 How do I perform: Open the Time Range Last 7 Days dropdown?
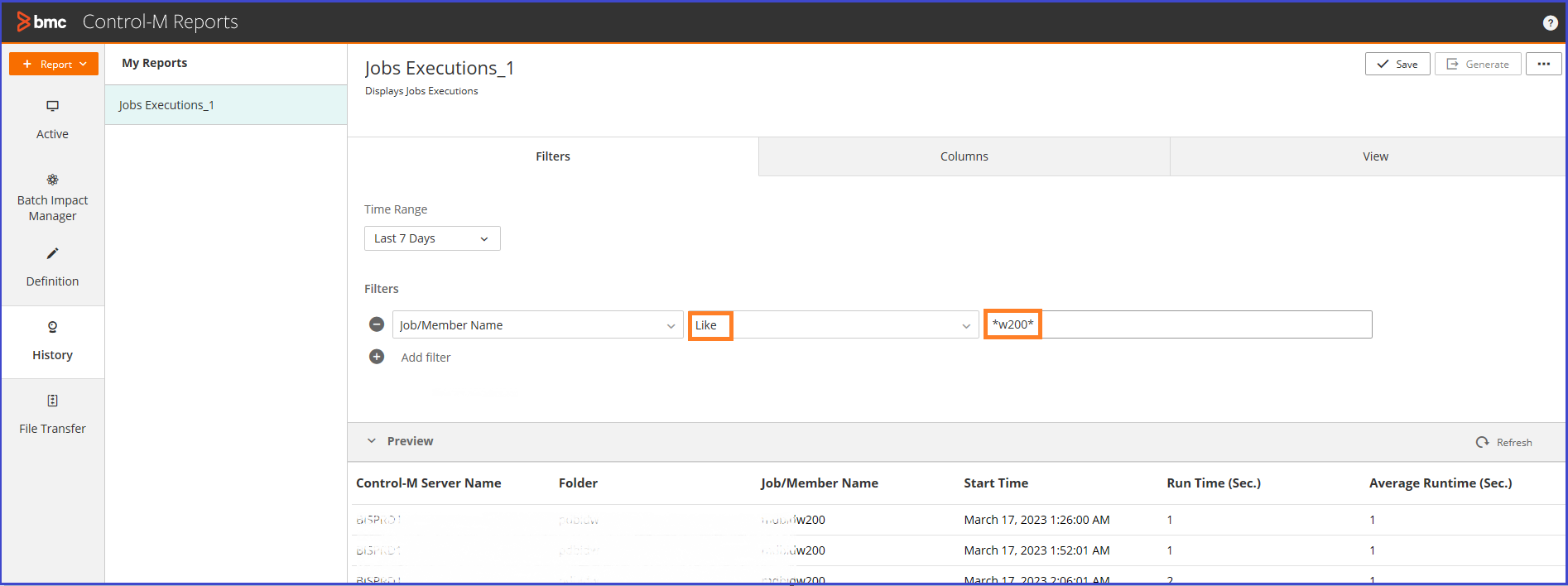pos(432,238)
